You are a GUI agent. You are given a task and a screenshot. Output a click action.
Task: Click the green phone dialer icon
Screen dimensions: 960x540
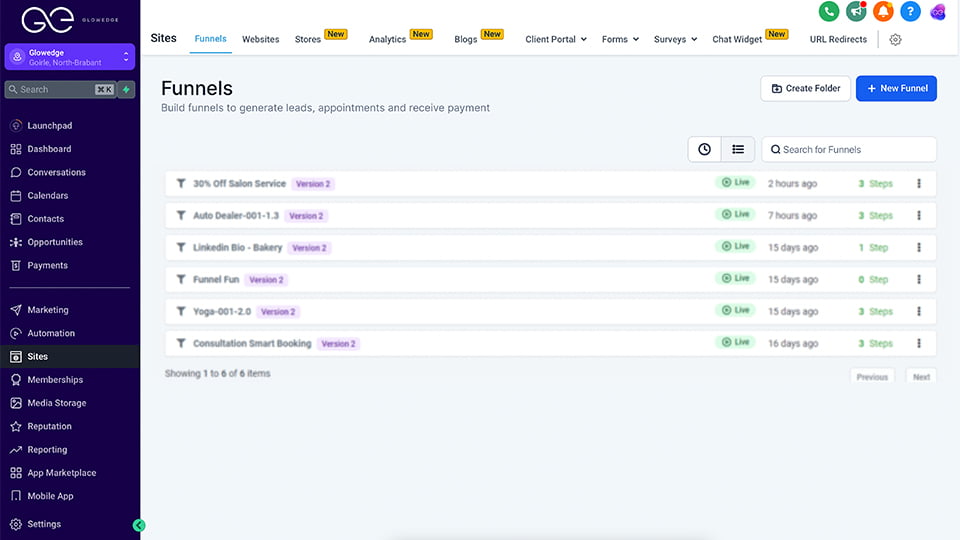[828, 11]
